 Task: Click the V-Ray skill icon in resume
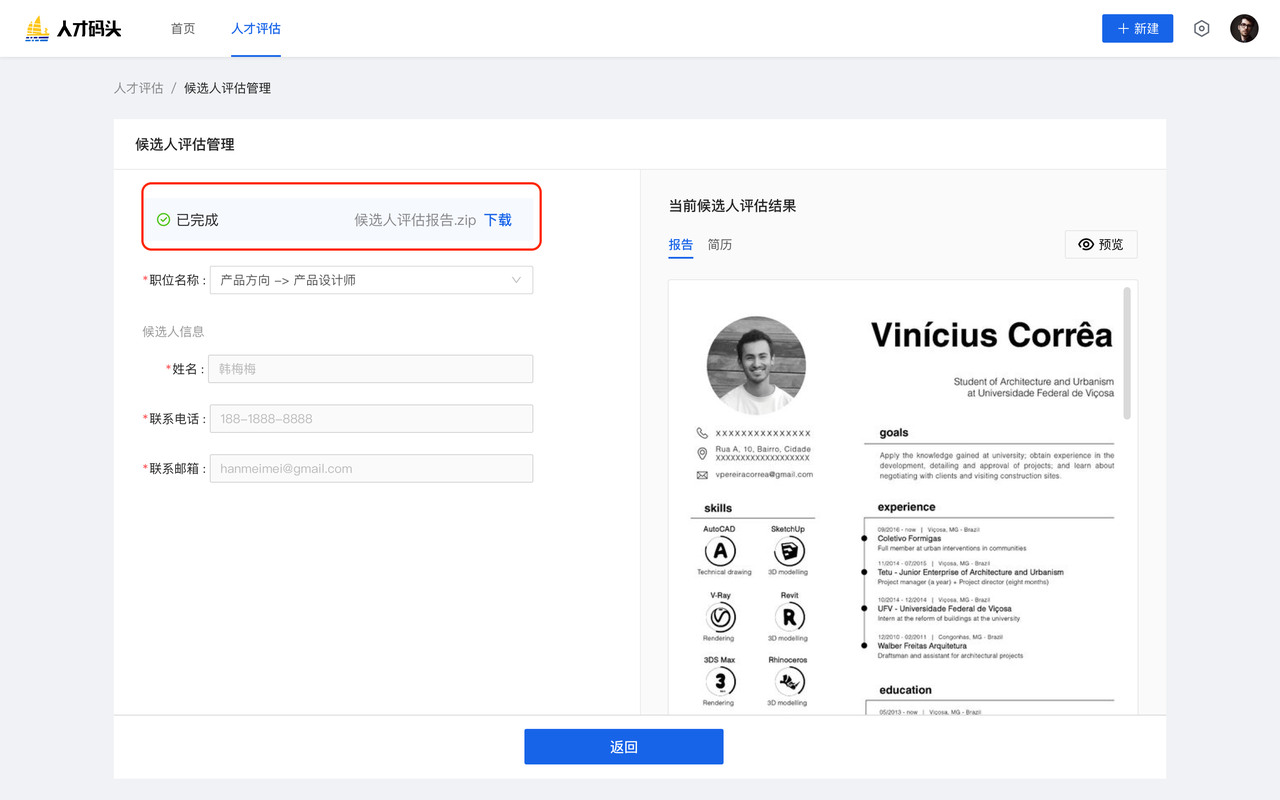(x=719, y=616)
